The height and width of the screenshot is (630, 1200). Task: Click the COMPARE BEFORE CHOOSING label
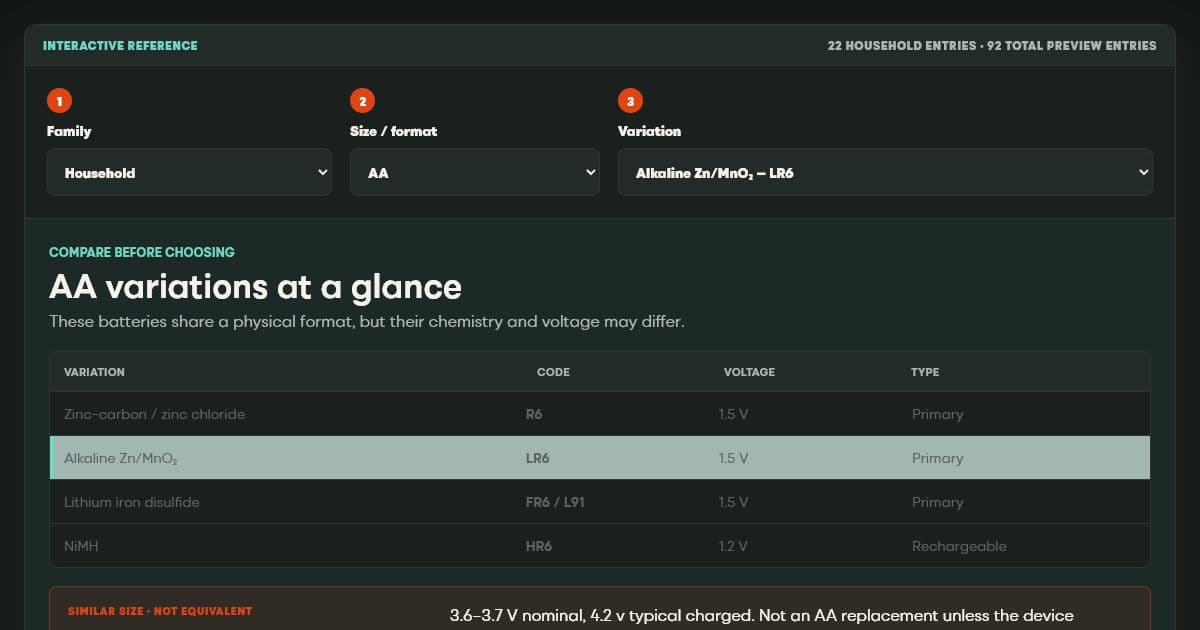(x=142, y=252)
